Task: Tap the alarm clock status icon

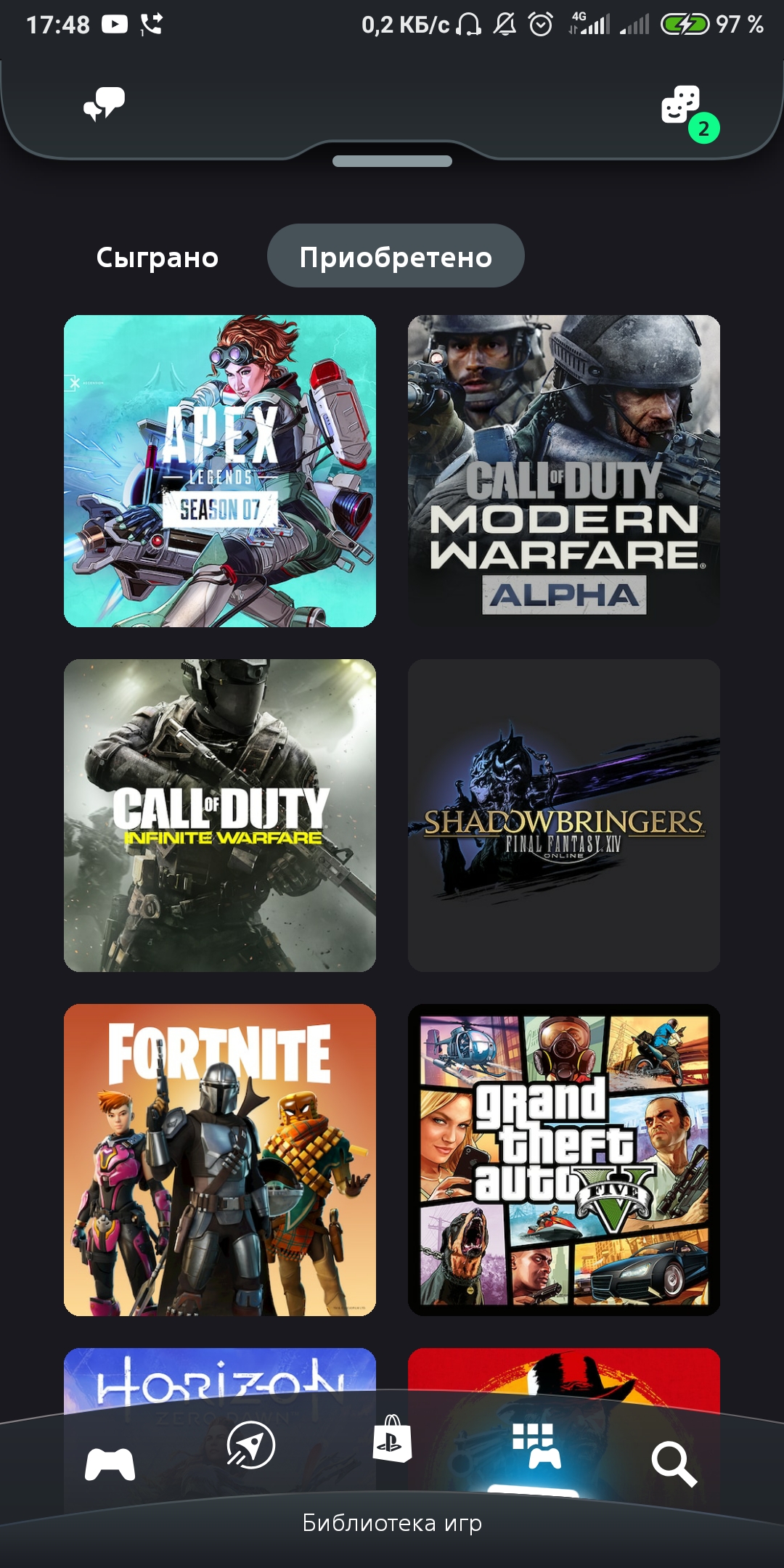Action: (541, 25)
